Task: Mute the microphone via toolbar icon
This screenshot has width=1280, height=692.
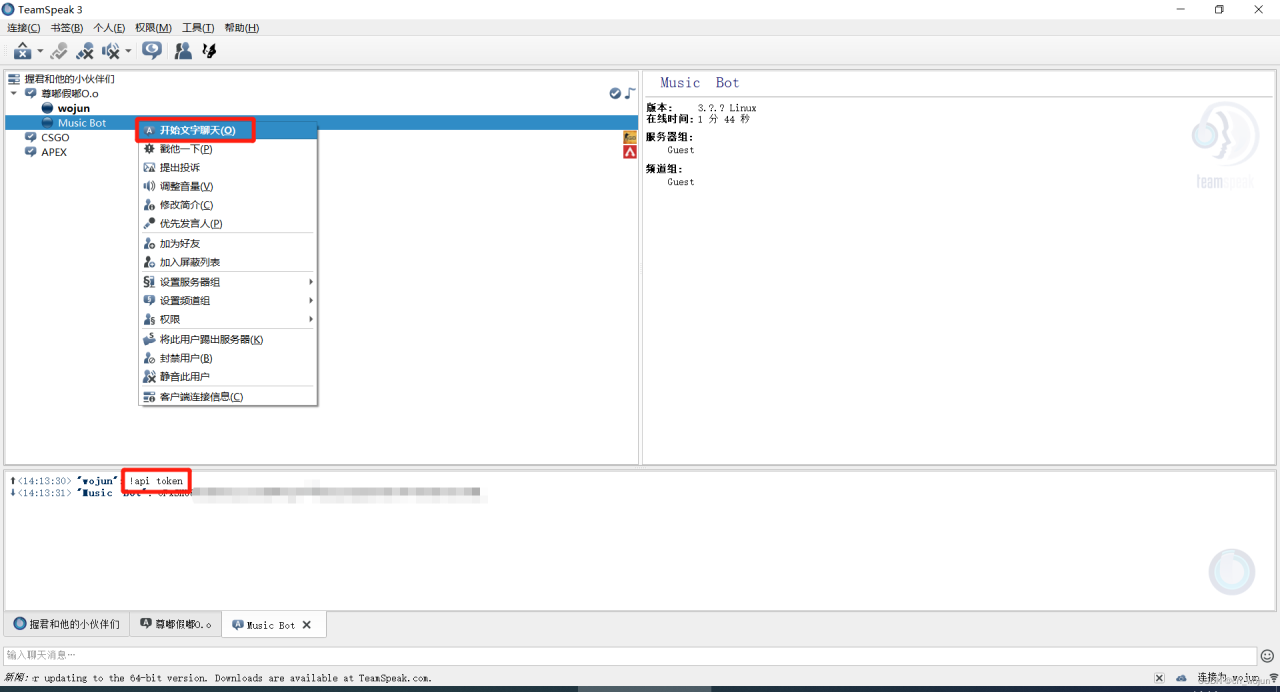Action: (x=85, y=50)
